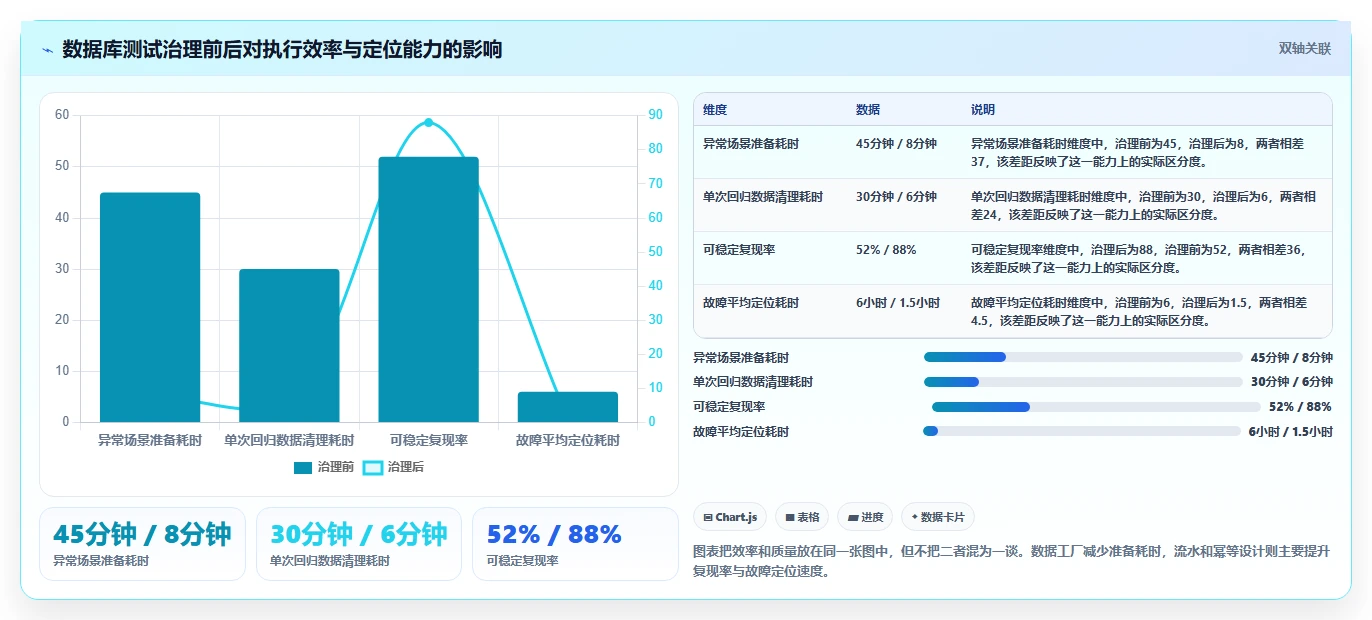Viewport: 1372px width, 620px height.
Task: Click the Chart.js tag
Action: 730,517
